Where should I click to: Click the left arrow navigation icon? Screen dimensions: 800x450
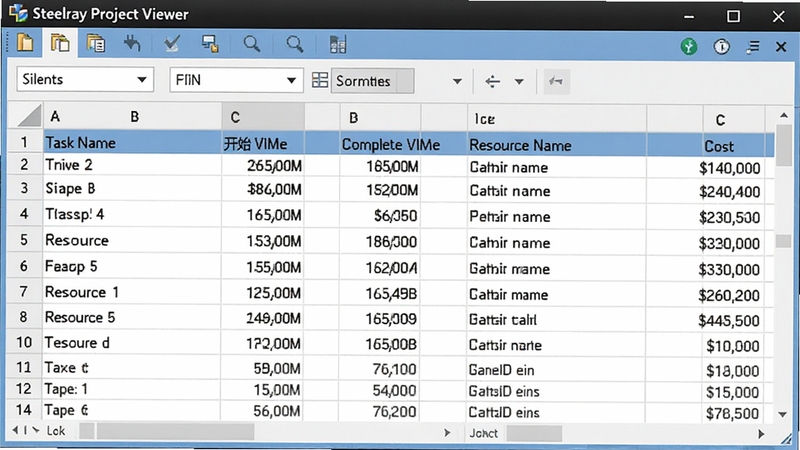coord(492,81)
